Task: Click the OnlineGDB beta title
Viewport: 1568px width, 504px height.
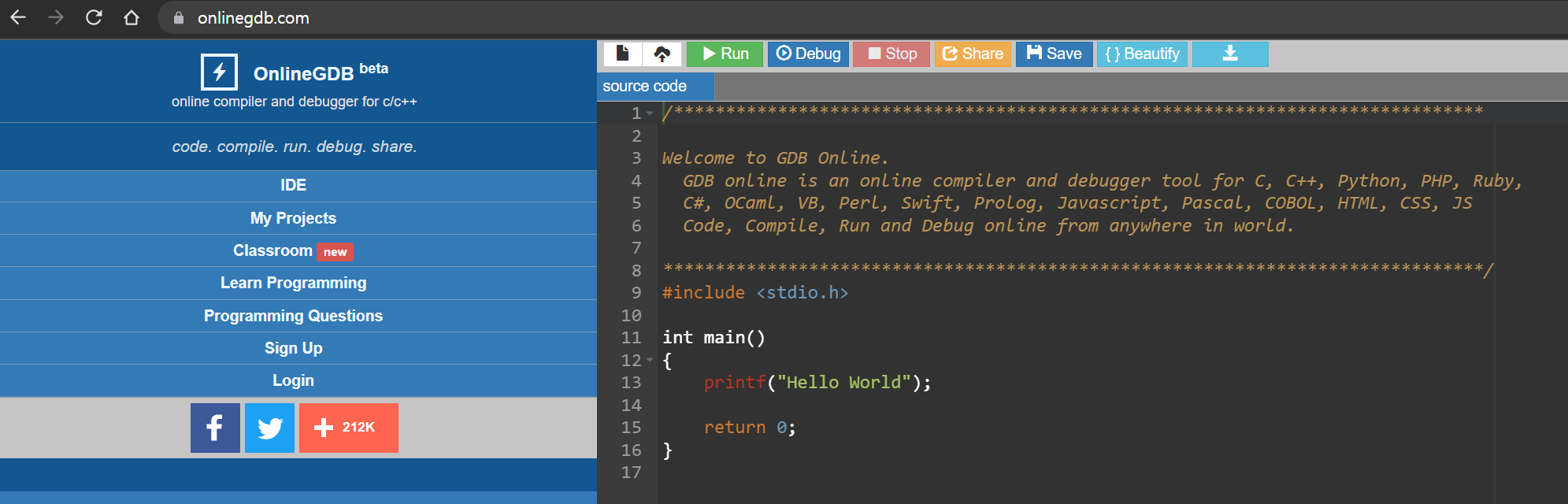Action: pos(321,72)
